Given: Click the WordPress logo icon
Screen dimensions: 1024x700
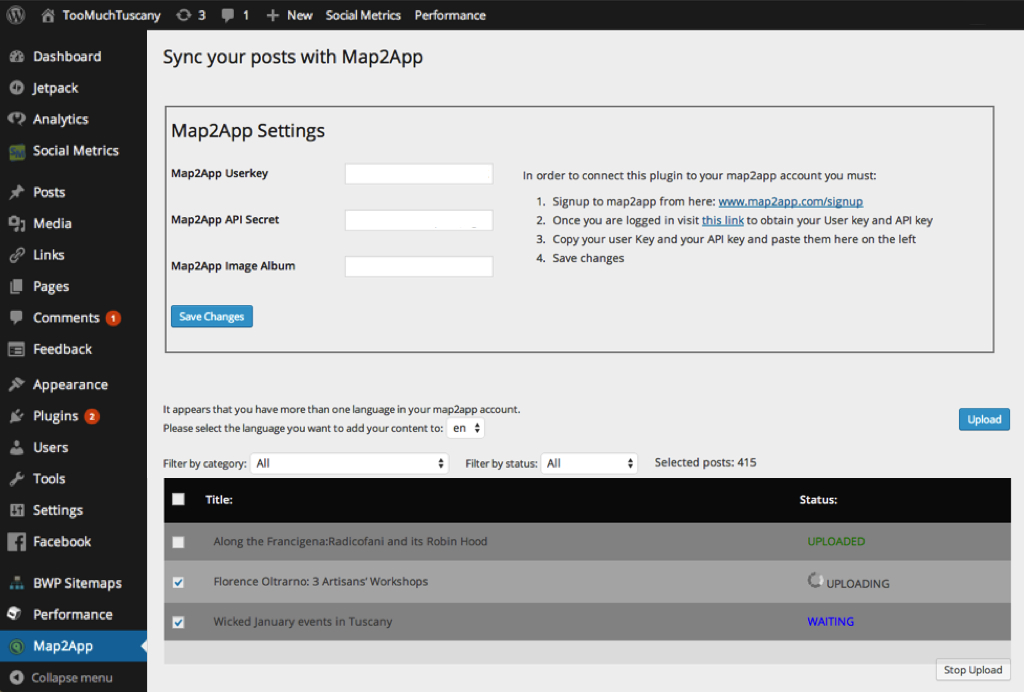Looking at the screenshot, I should [x=16, y=15].
